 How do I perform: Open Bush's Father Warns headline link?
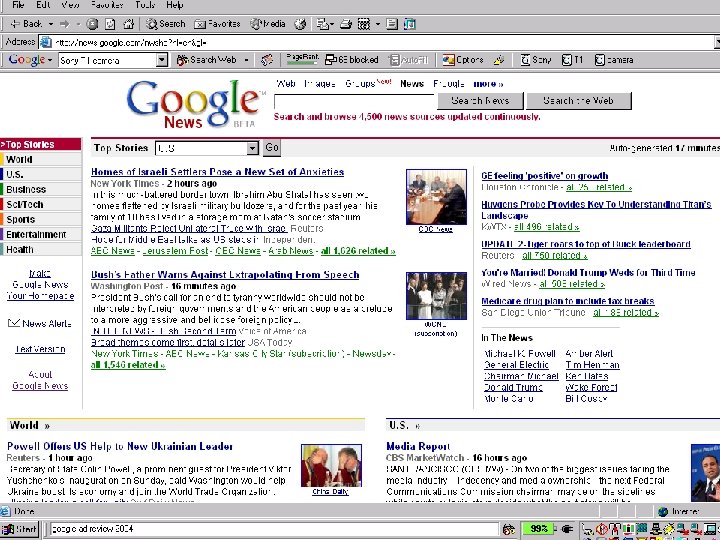[225, 275]
